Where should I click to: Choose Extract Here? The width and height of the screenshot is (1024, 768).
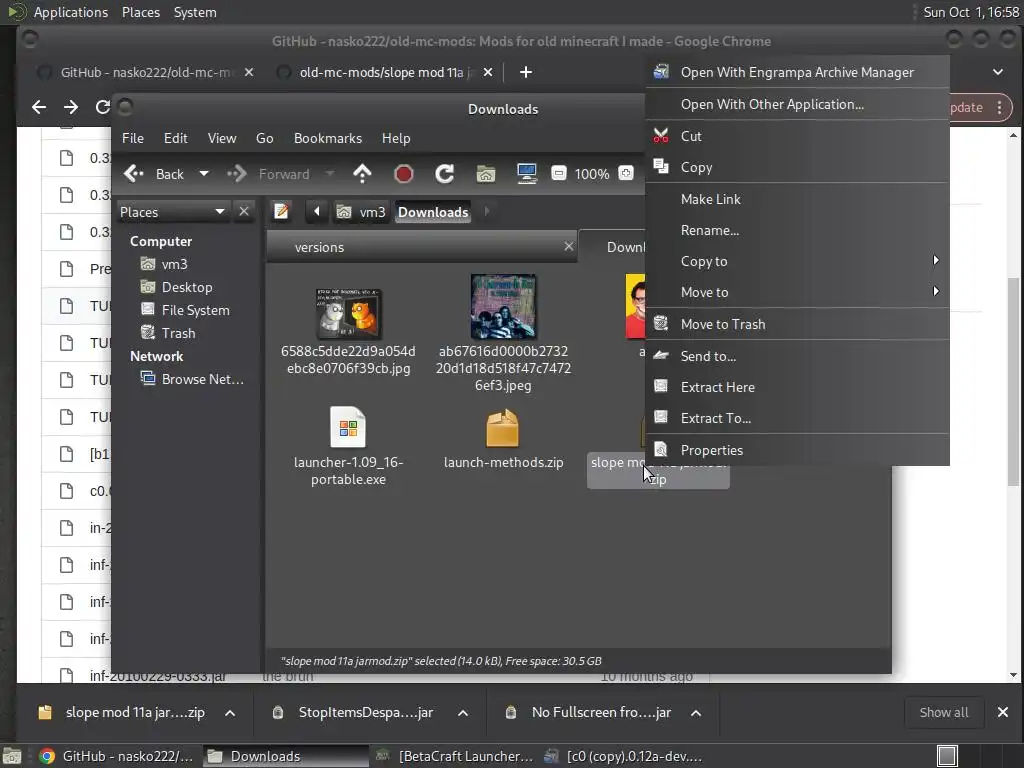pyautogui.click(x=797, y=387)
